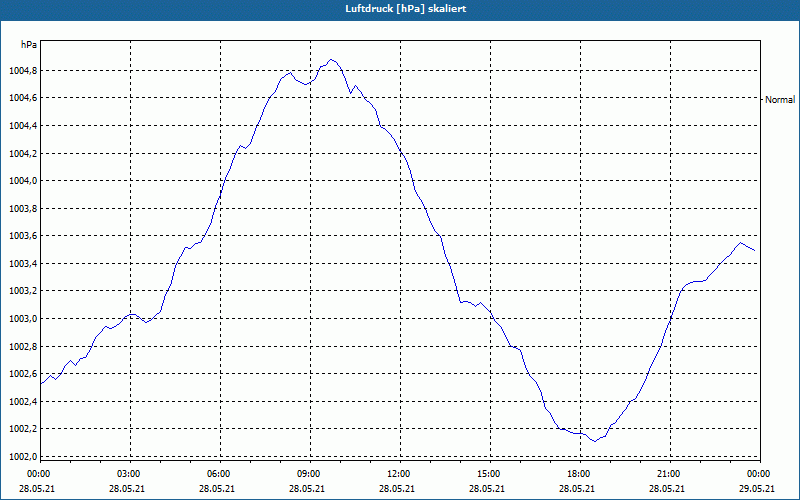Click the 1002,0 y-axis value

click(23, 457)
